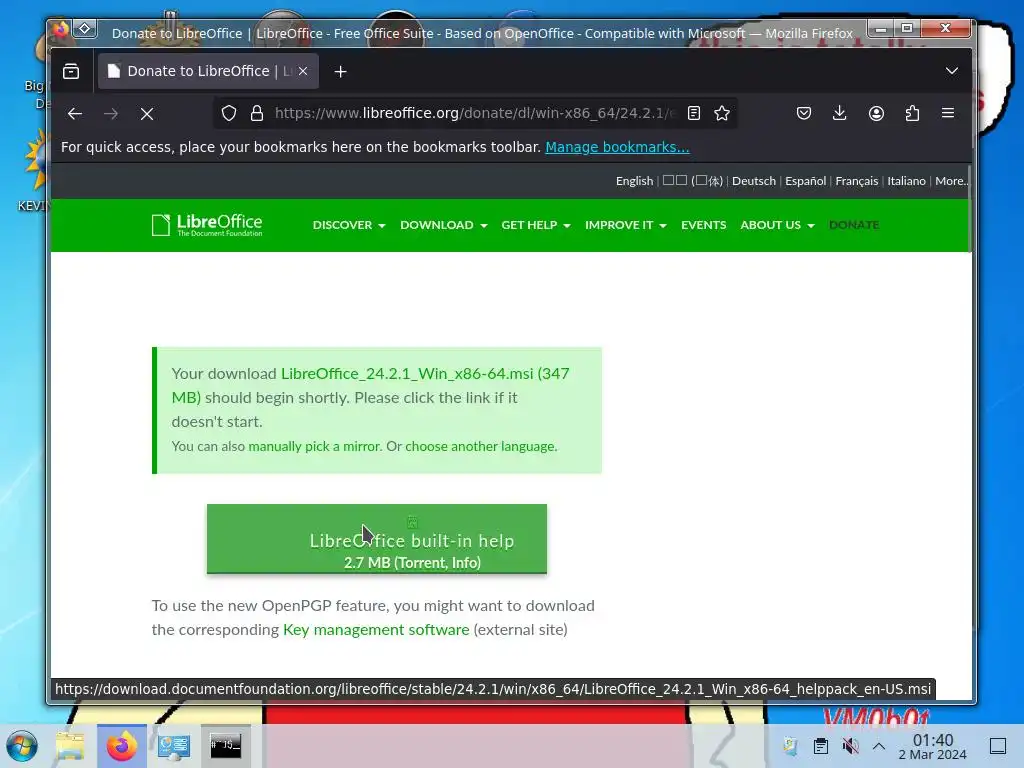The width and height of the screenshot is (1024, 768).
Task: Bookmark this page with star icon
Action: tap(722, 113)
